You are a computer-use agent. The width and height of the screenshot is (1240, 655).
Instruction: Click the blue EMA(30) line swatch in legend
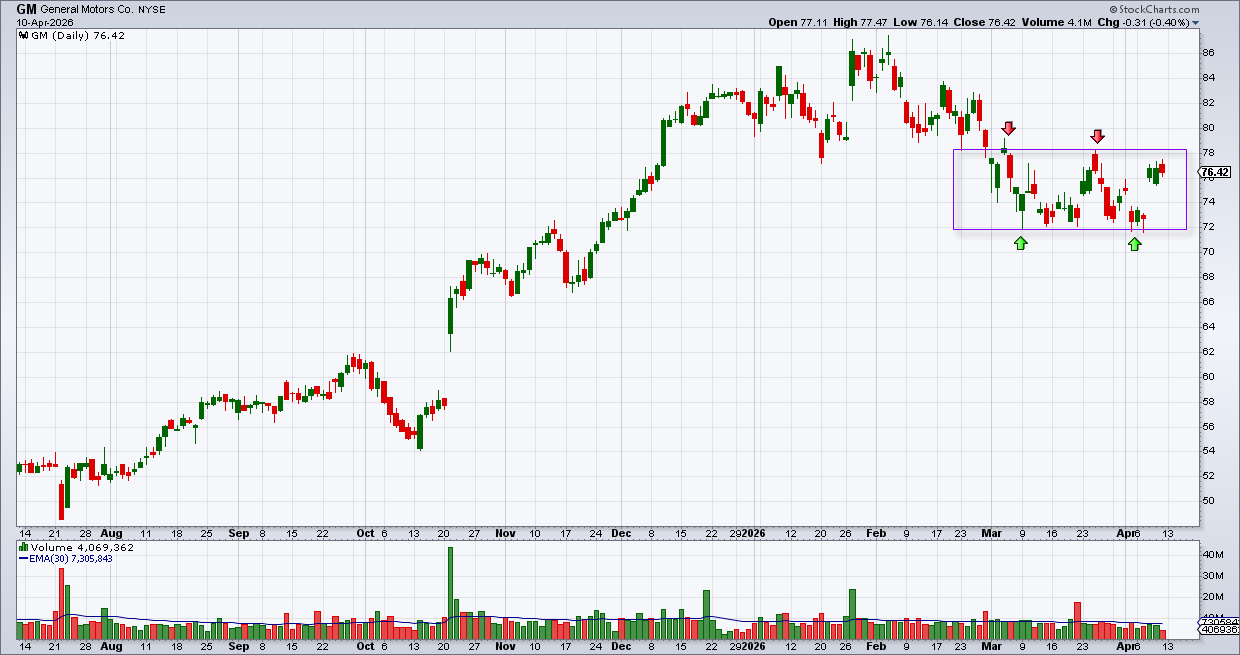tap(23, 560)
